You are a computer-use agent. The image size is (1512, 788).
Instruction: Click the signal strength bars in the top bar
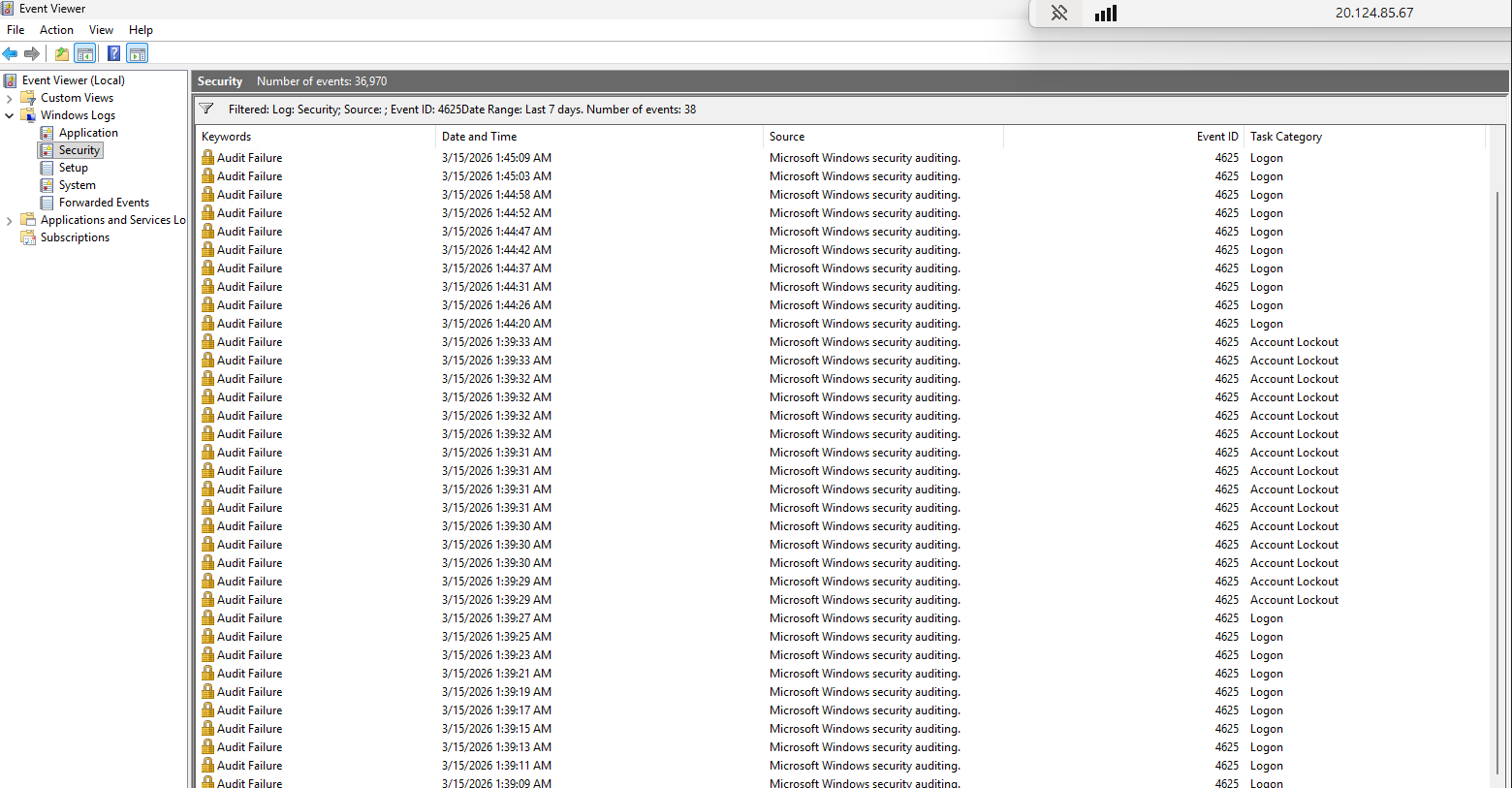(1105, 14)
